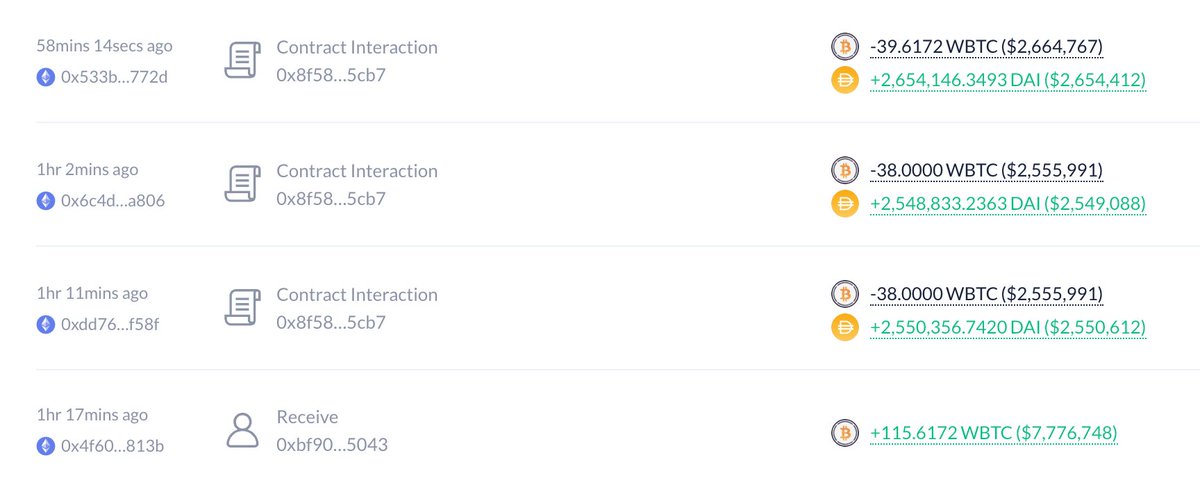
Task: Open the +2,654,146.3493 DAI amount link
Action: pyautogui.click(x=1007, y=80)
